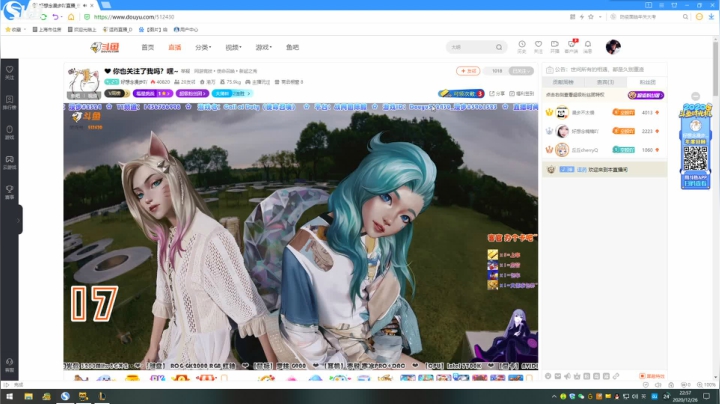Open the ranking icon in left sidebar
720x404 pixels.
(9, 102)
